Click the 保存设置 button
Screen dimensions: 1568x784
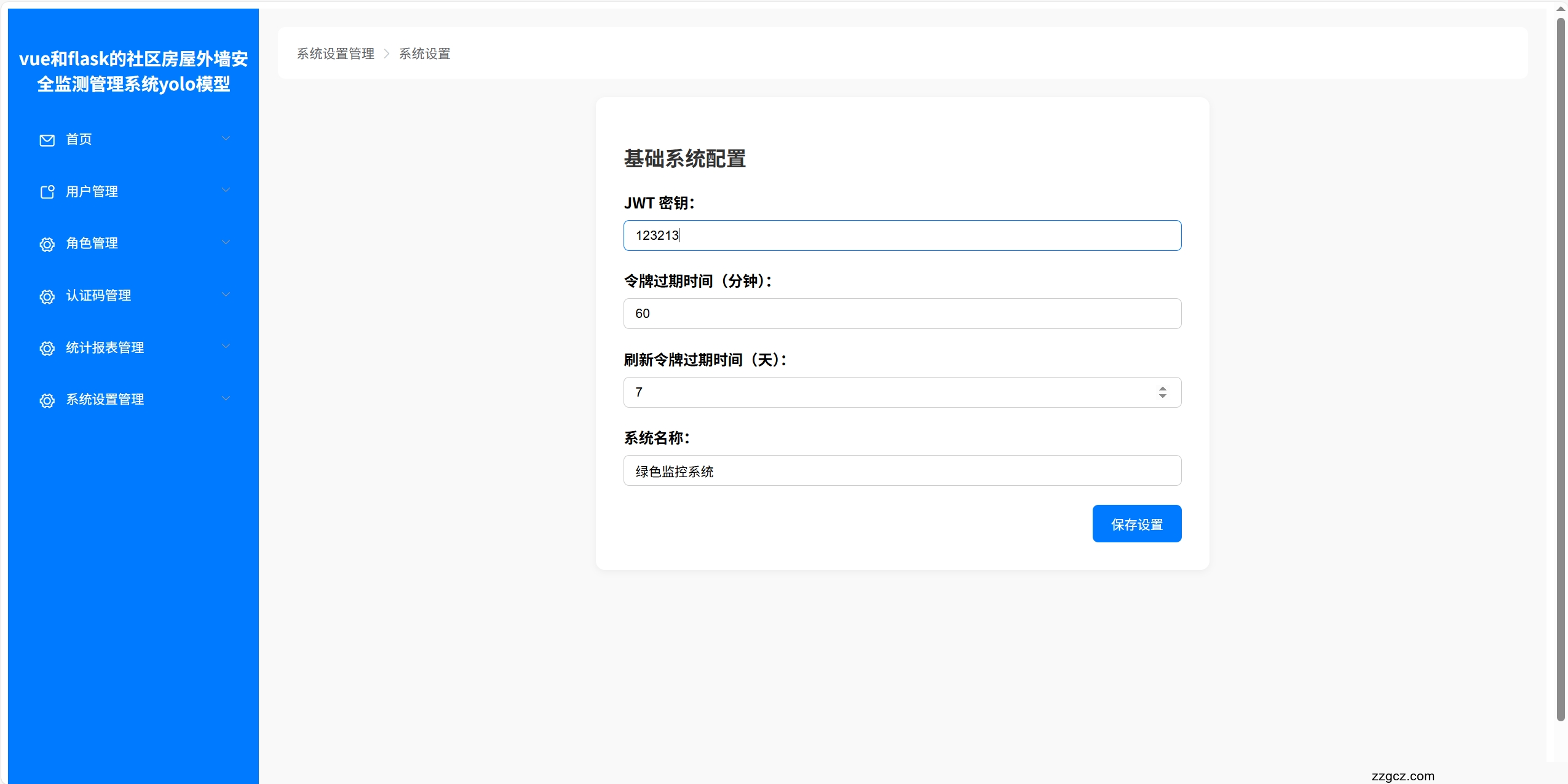coord(1136,524)
